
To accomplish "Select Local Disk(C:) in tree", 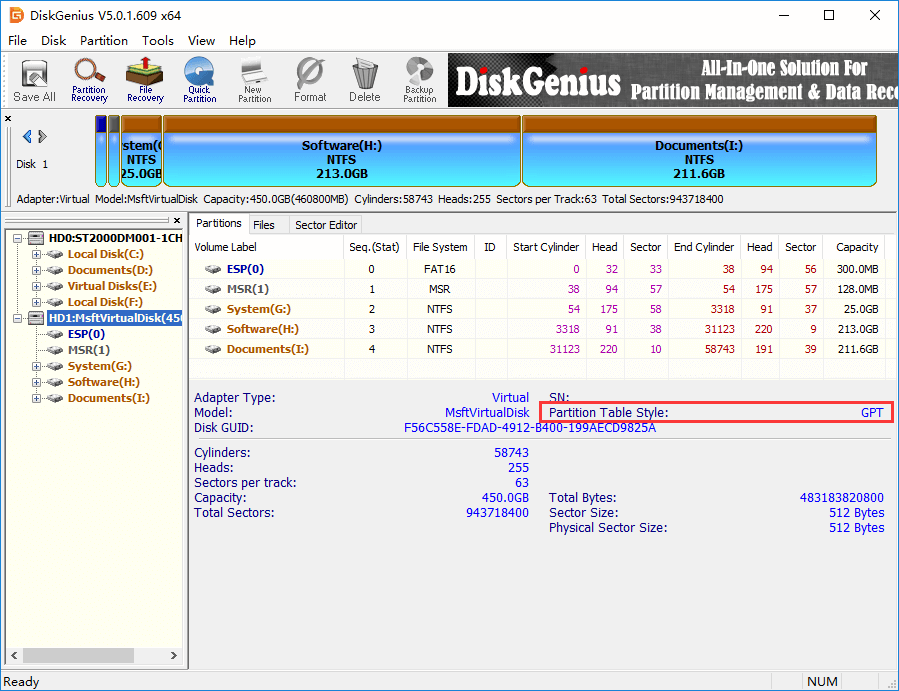I will click(x=105, y=254).
